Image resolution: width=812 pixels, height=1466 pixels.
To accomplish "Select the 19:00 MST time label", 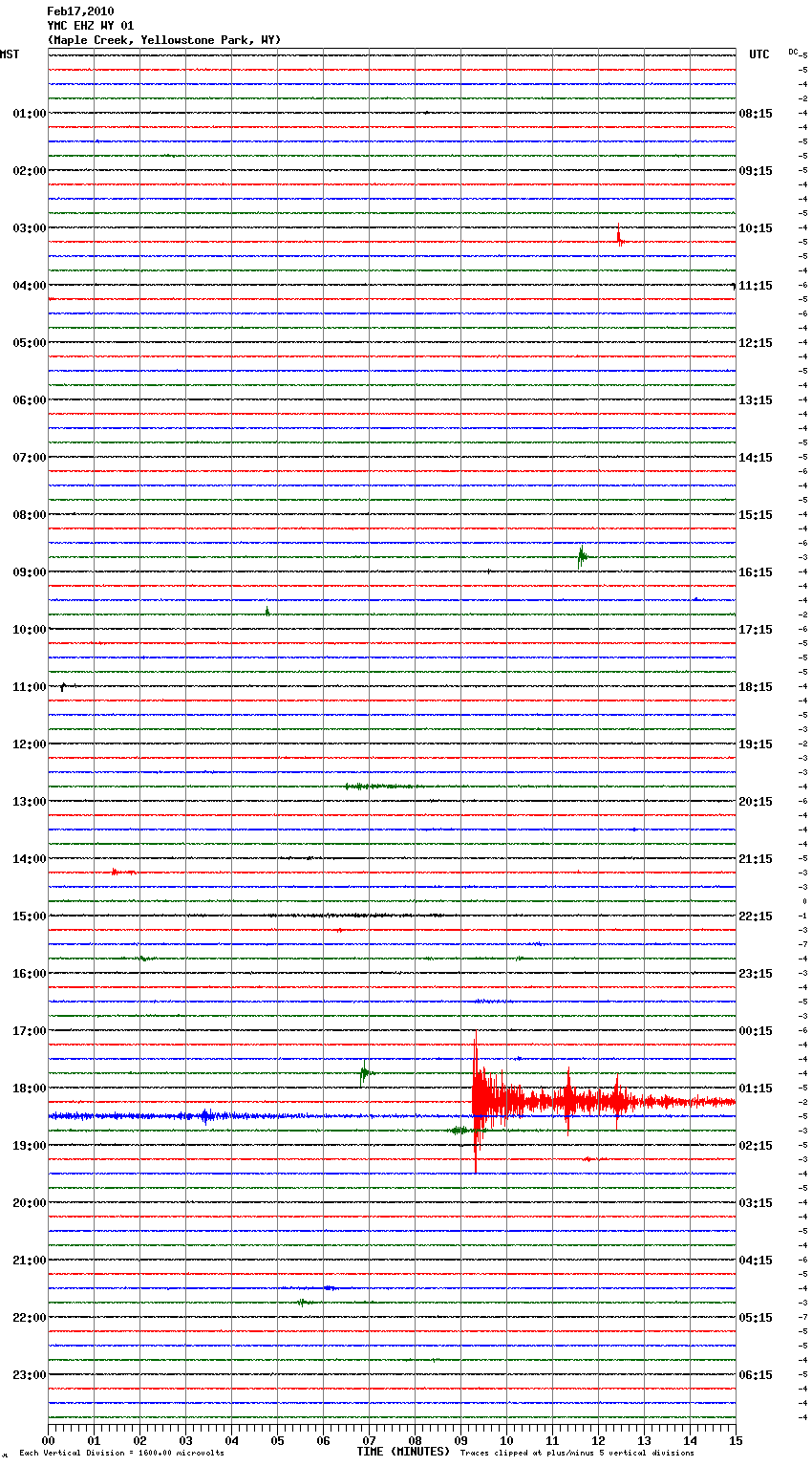I will 30,1146.
